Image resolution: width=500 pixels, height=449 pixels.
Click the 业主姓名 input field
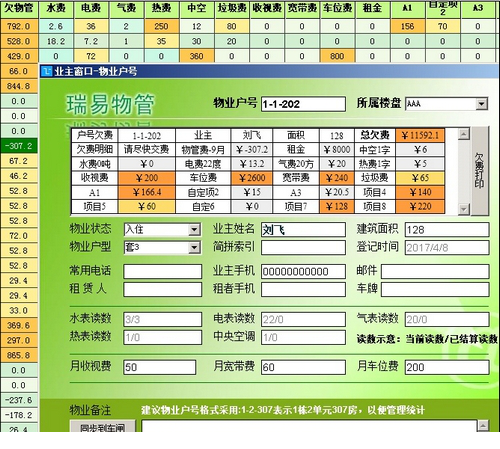(x=303, y=230)
